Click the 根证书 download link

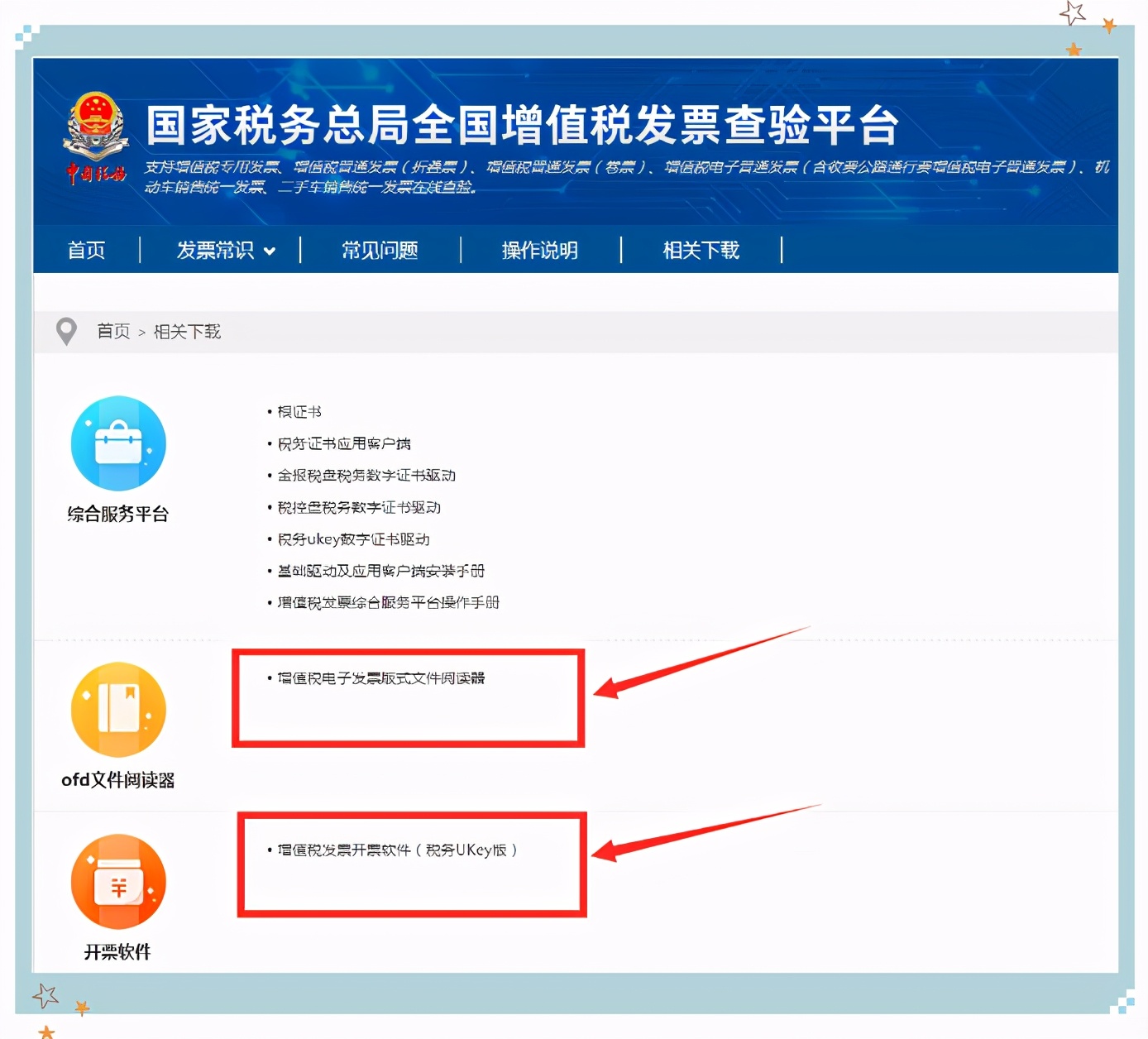pos(299,411)
